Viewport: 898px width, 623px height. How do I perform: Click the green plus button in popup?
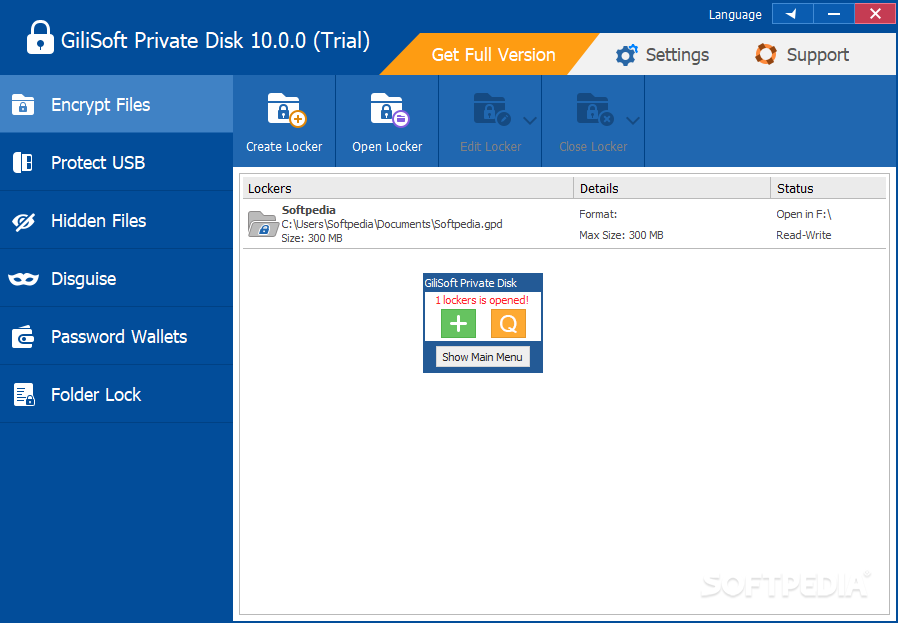pos(458,324)
